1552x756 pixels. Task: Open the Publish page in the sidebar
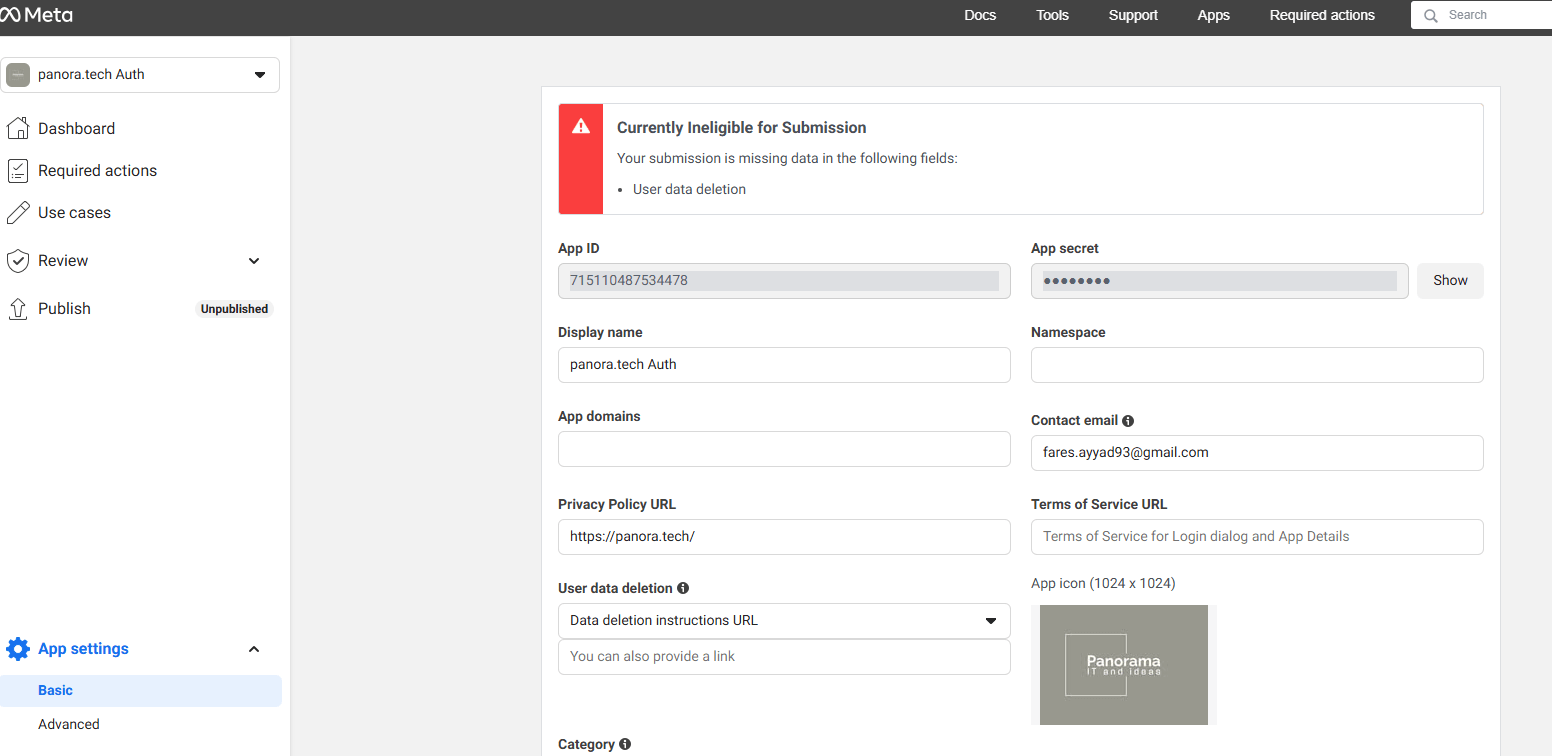64,309
